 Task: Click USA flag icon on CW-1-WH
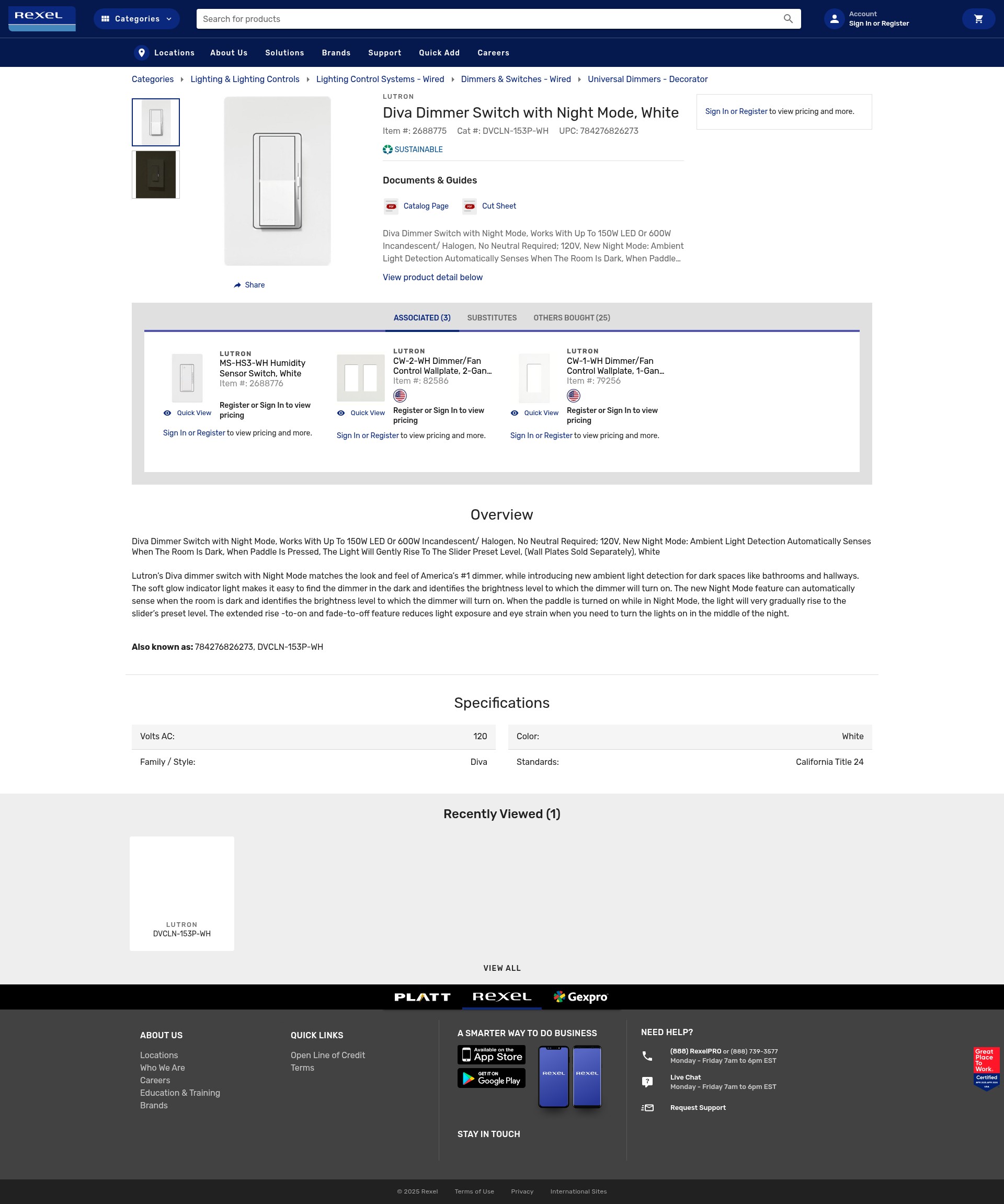(574, 396)
